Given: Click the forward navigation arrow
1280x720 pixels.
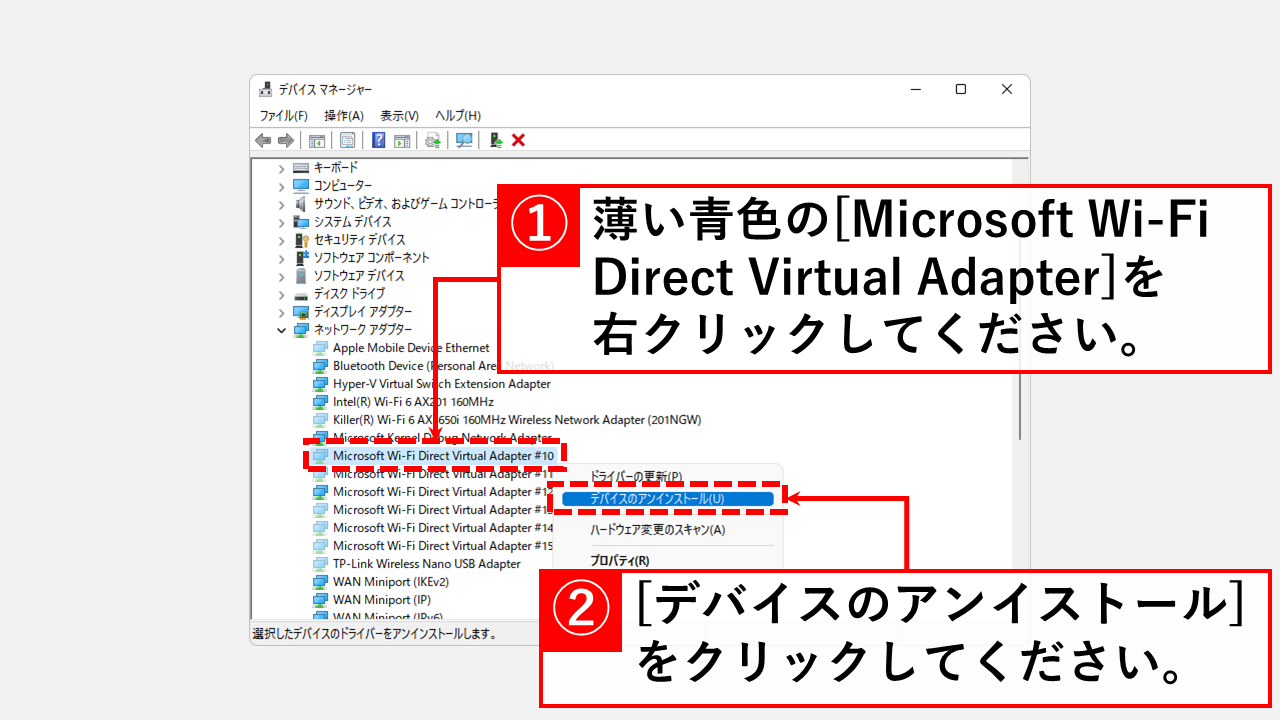Looking at the screenshot, I should [285, 140].
